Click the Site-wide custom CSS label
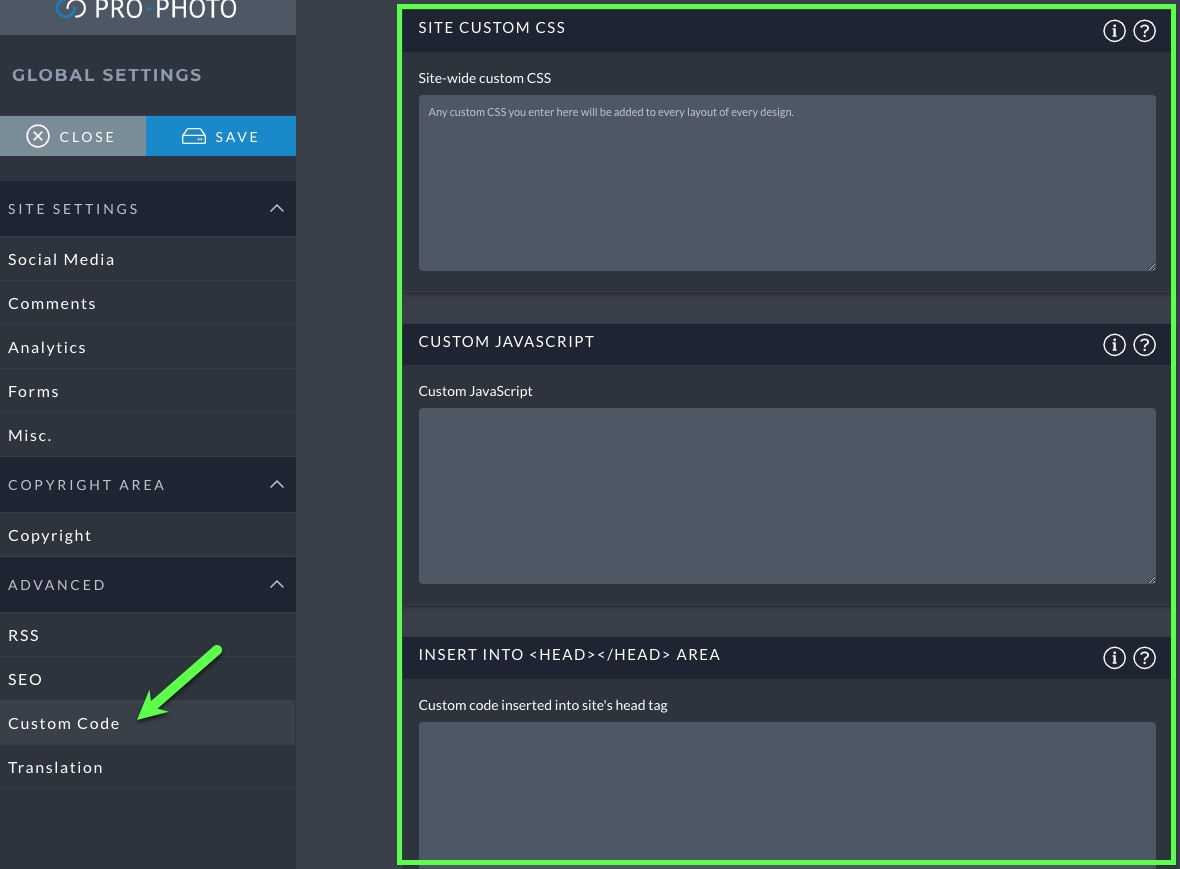The height and width of the screenshot is (869, 1180). [485, 77]
